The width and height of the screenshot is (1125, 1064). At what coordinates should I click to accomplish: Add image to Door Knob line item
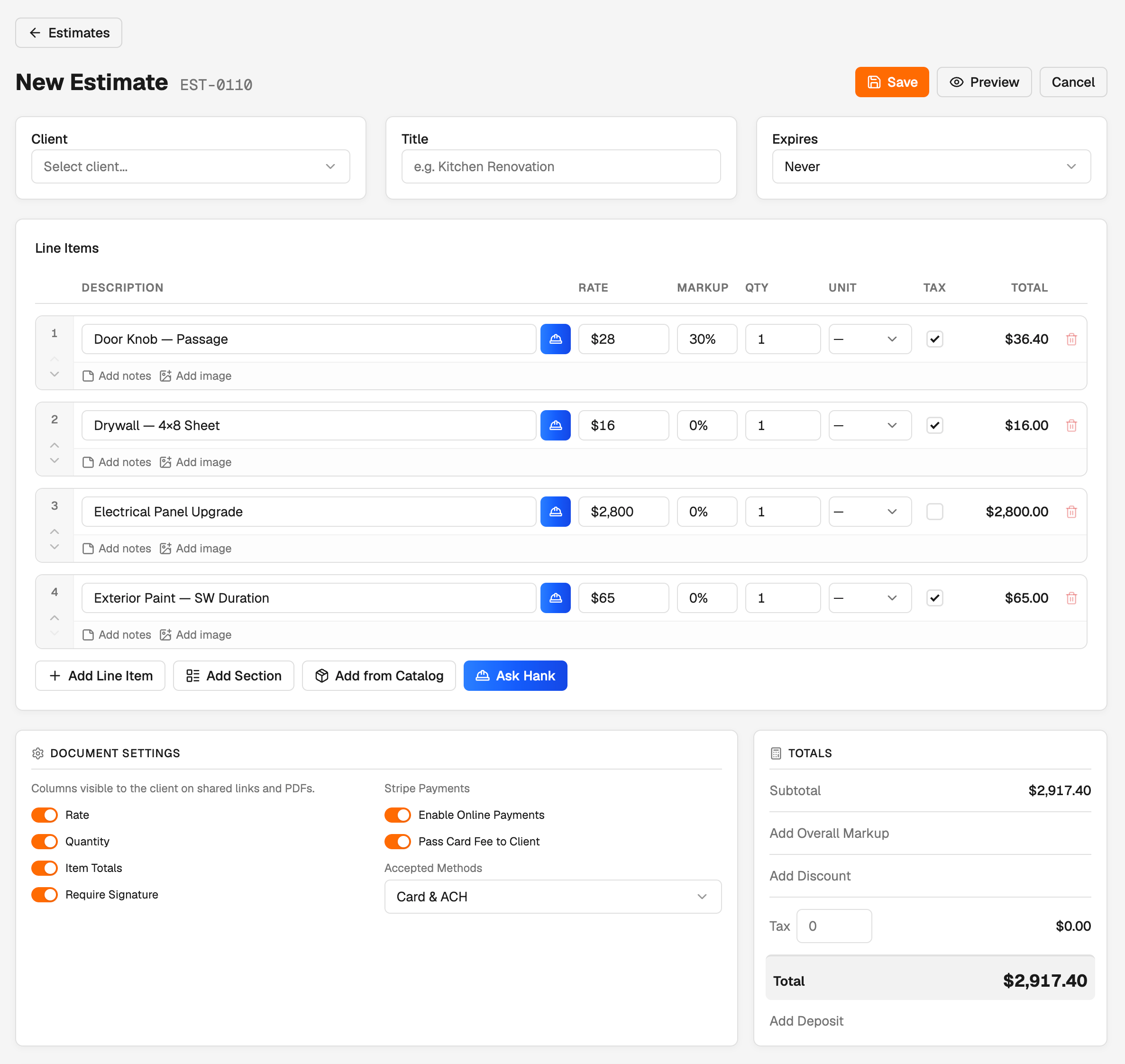pos(196,376)
